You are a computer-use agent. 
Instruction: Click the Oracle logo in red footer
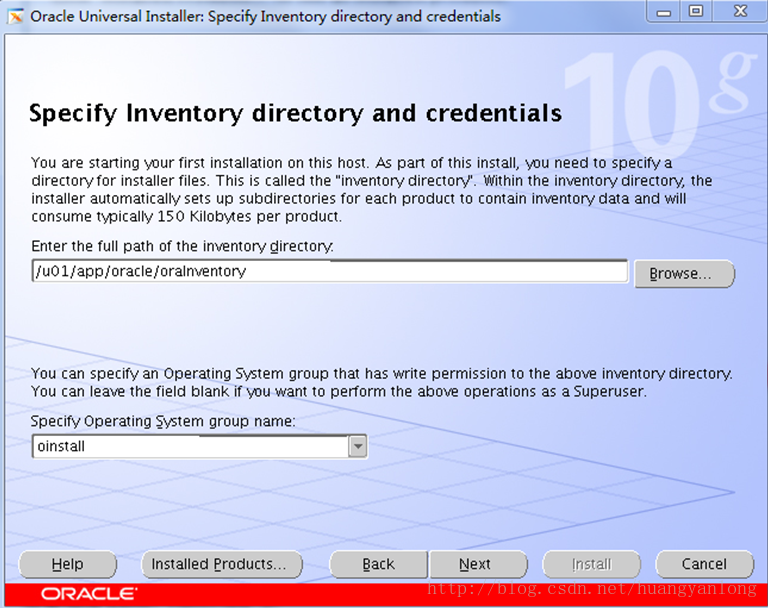tap(89, 594)
